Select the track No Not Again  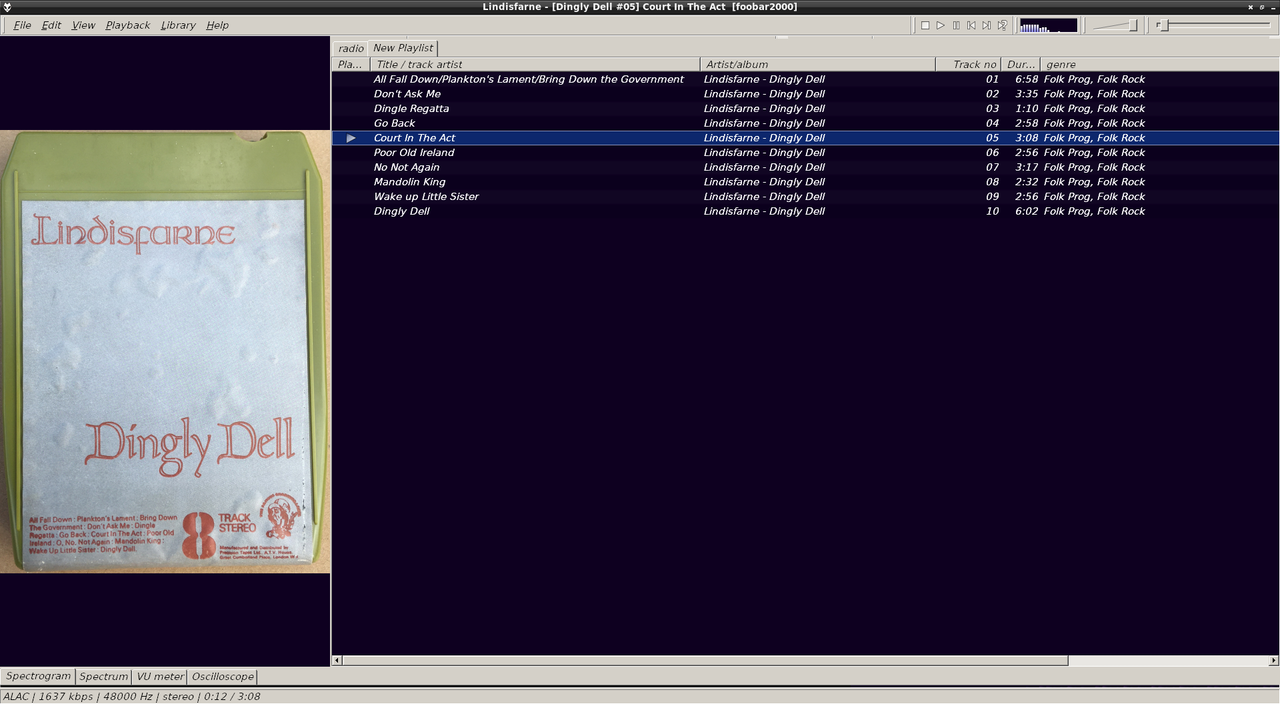click(x=805, y=167)
